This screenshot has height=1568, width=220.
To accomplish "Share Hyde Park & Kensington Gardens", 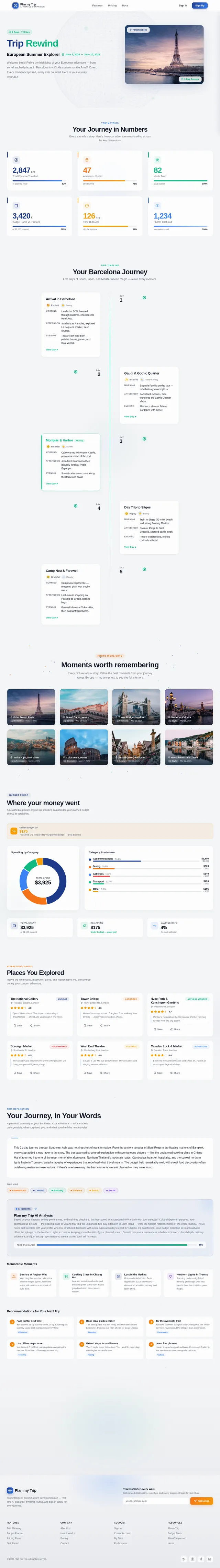I will 175,1029.
